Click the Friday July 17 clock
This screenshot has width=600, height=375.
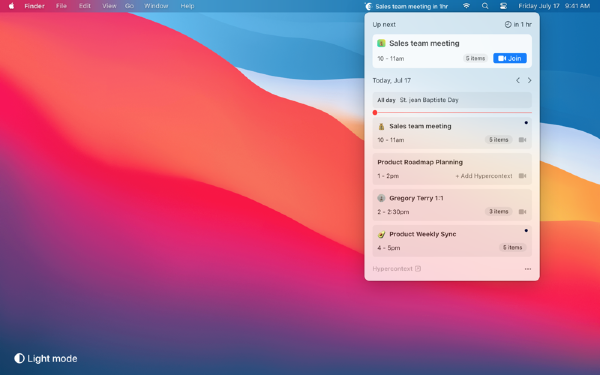(x=554, y=6)
